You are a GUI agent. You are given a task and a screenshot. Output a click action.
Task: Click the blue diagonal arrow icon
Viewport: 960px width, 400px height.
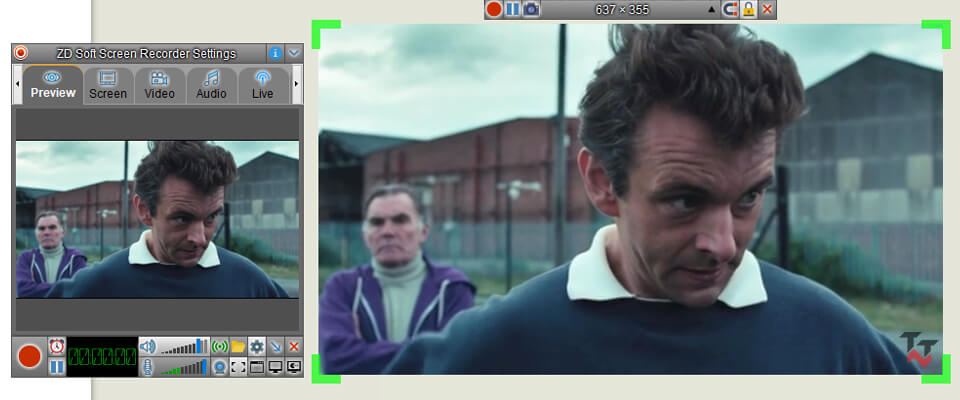(276, 347)
